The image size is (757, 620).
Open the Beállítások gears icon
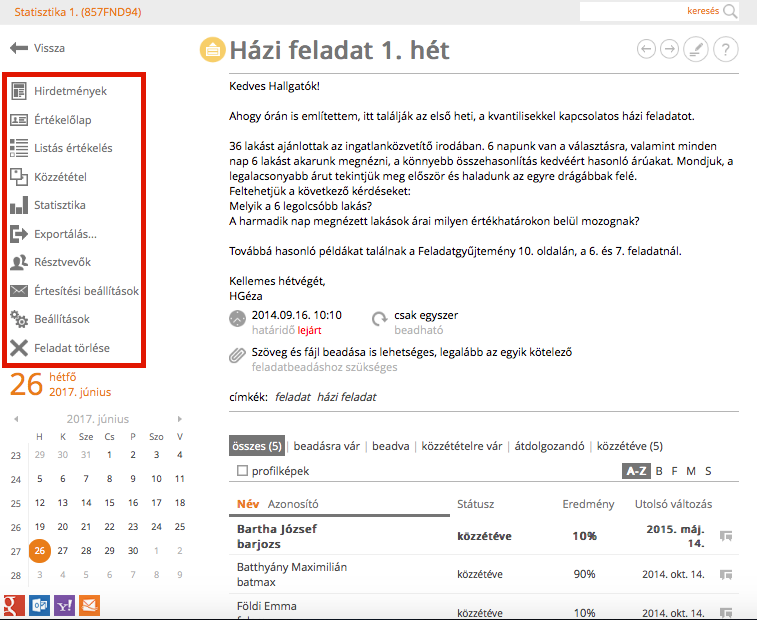tap(19, 319)
